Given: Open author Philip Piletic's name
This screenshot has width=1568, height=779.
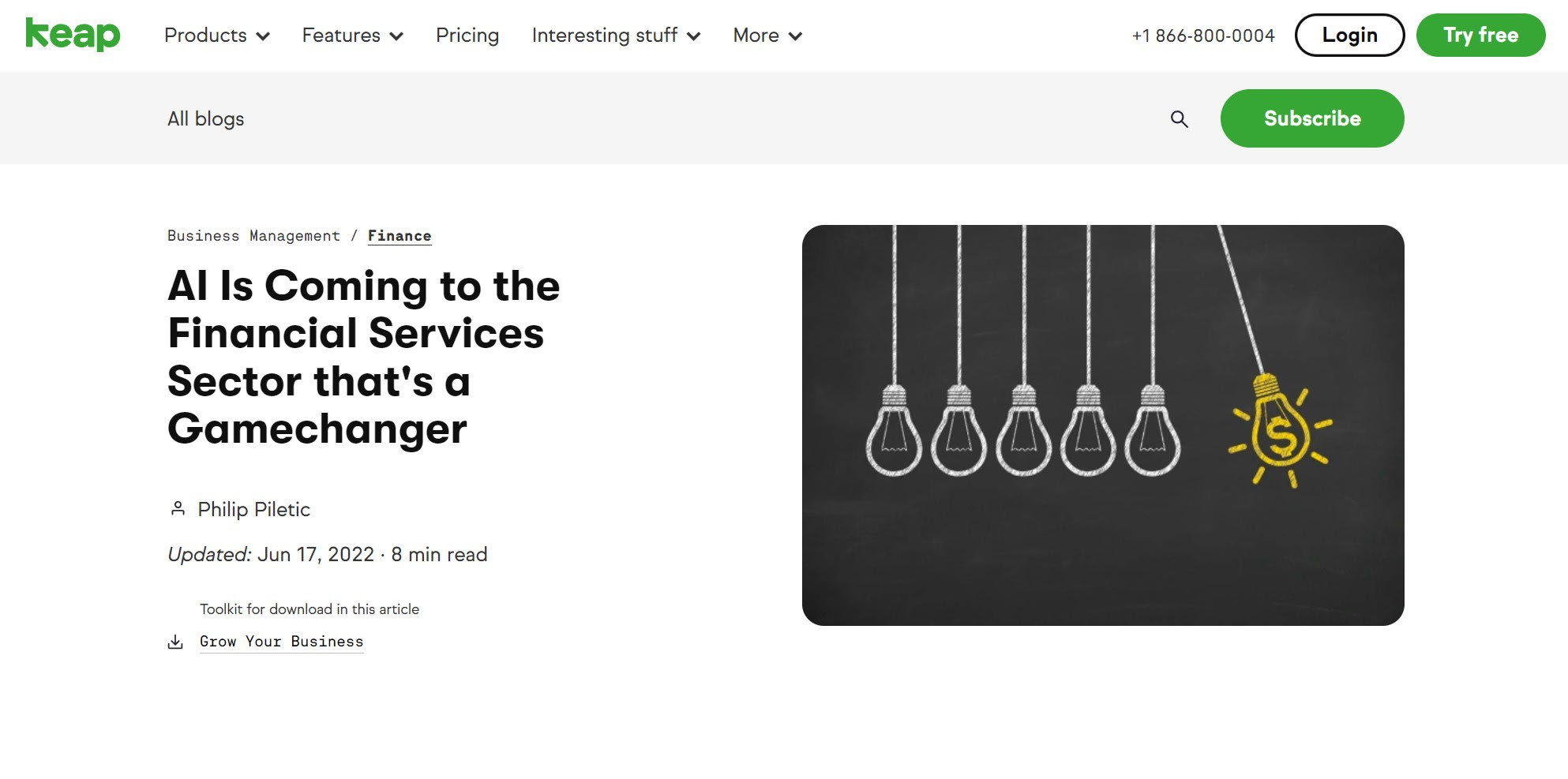Looking at the screenshot, I should [253, 509].
